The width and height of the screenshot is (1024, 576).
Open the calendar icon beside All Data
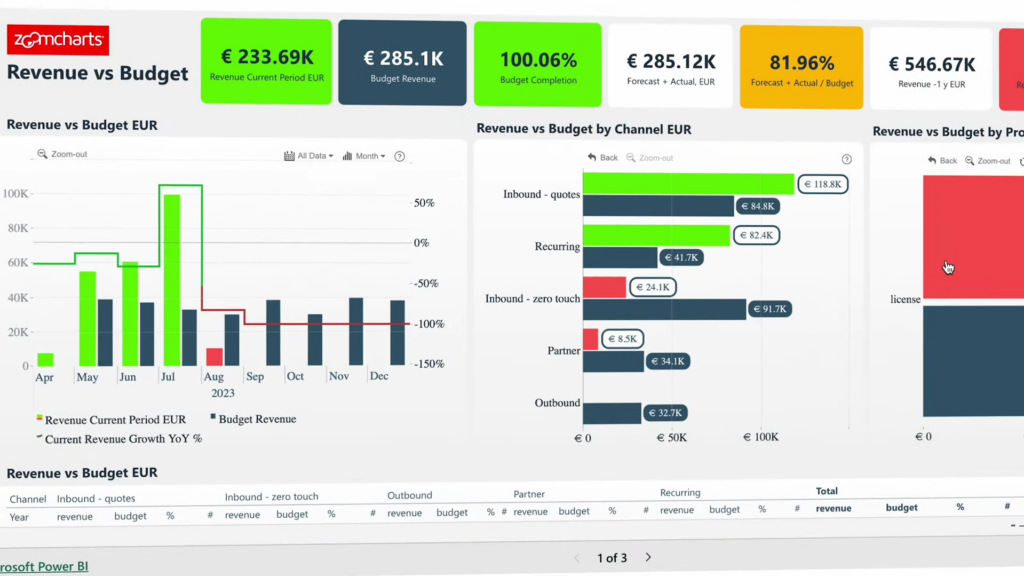(x=291, y=156)
